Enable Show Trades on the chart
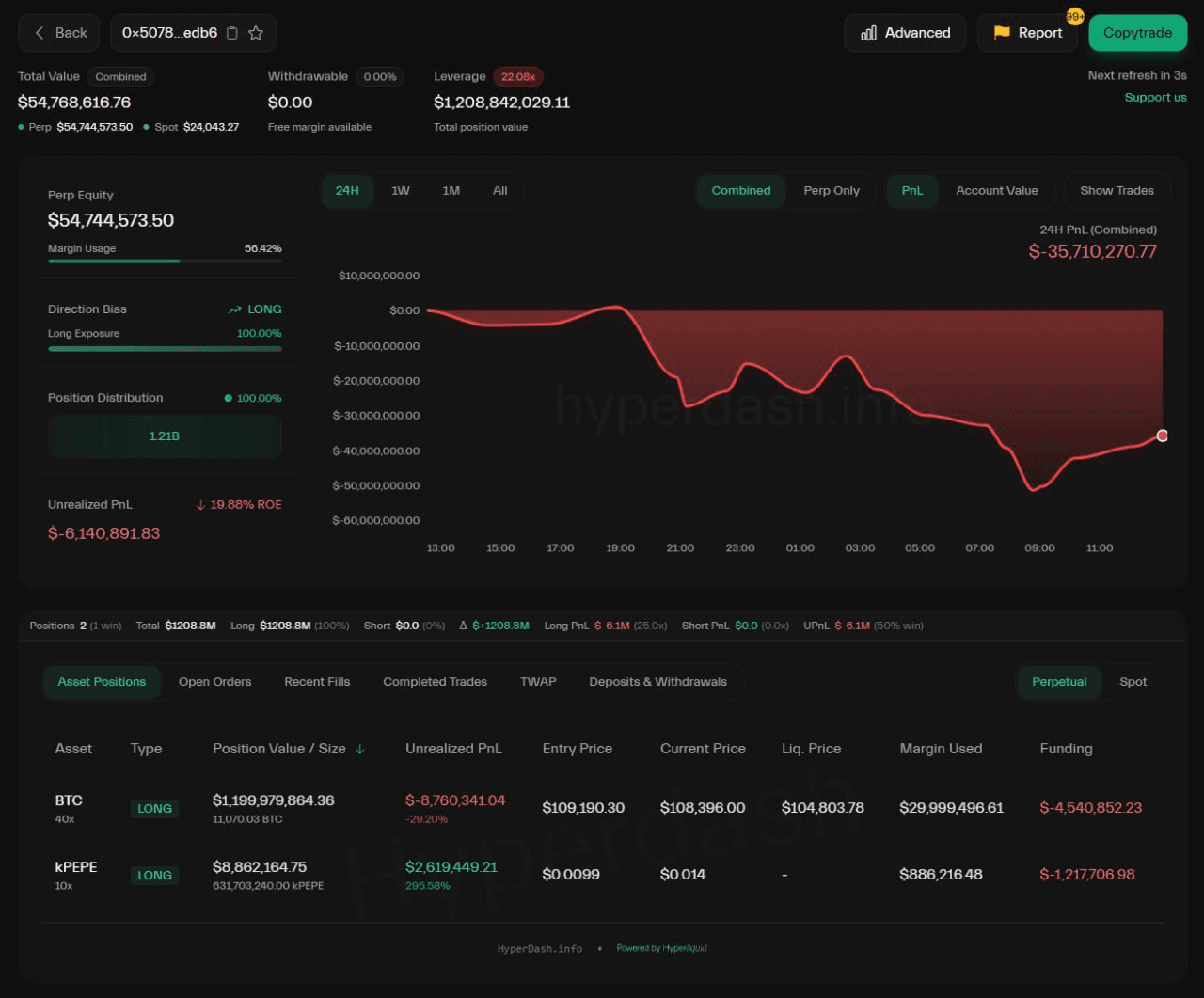This screenshot has width=1204, height=998. (x=1116, y=190)
